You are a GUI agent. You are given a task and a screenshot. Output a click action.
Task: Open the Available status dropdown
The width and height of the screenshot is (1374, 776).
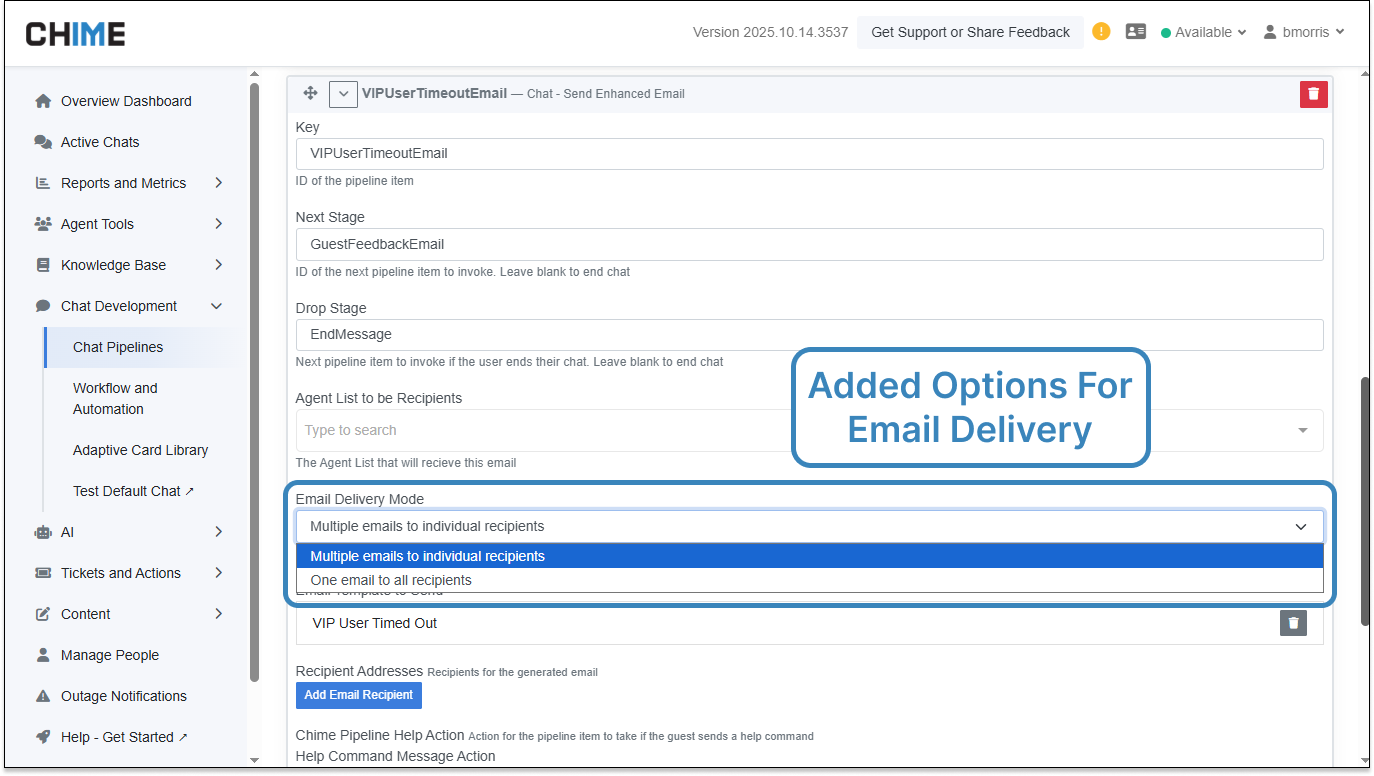pyautogui.click(x=1203, y=32)
